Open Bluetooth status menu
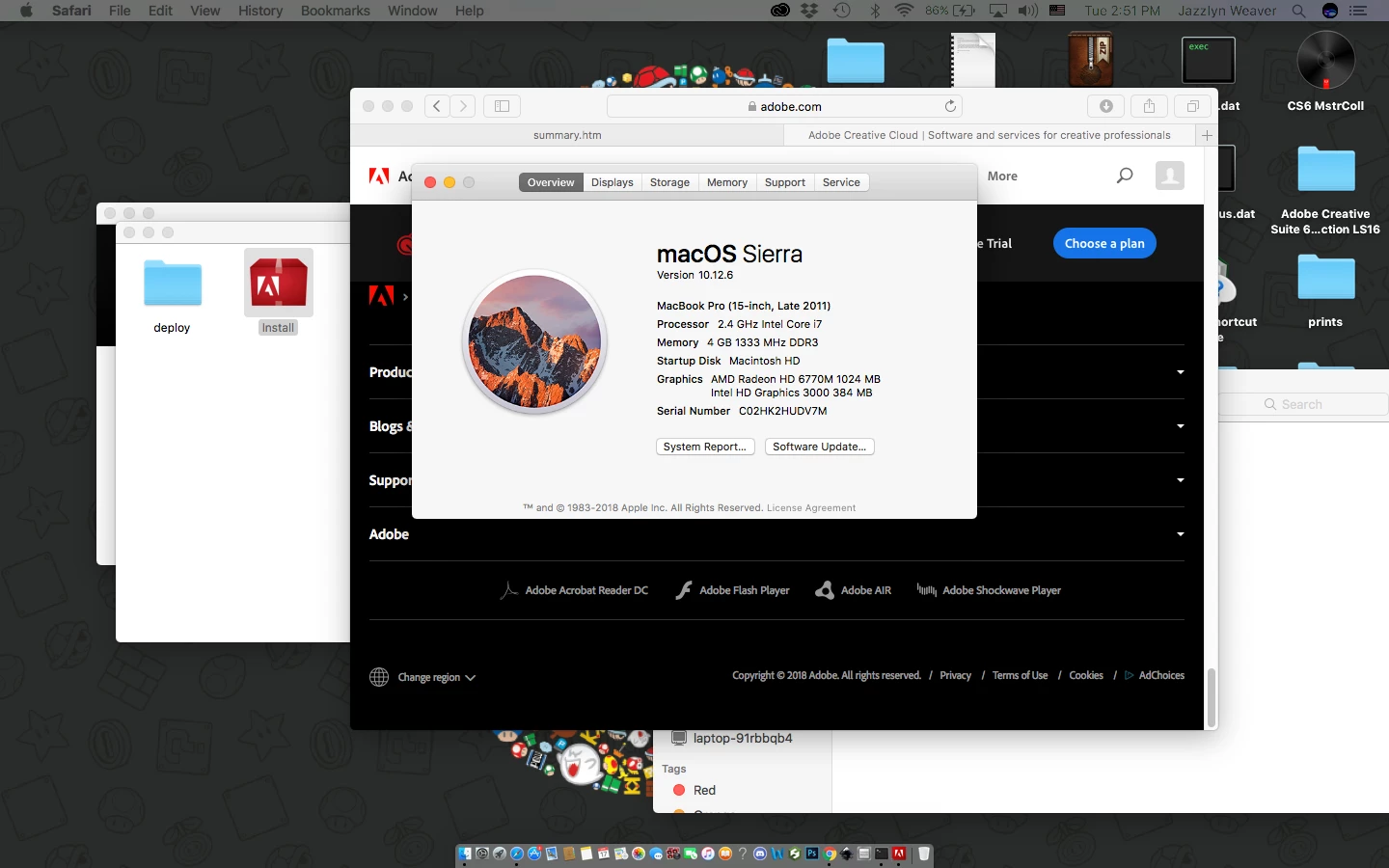The width and height of the screenshot is (1389, 868). [875, 11]
